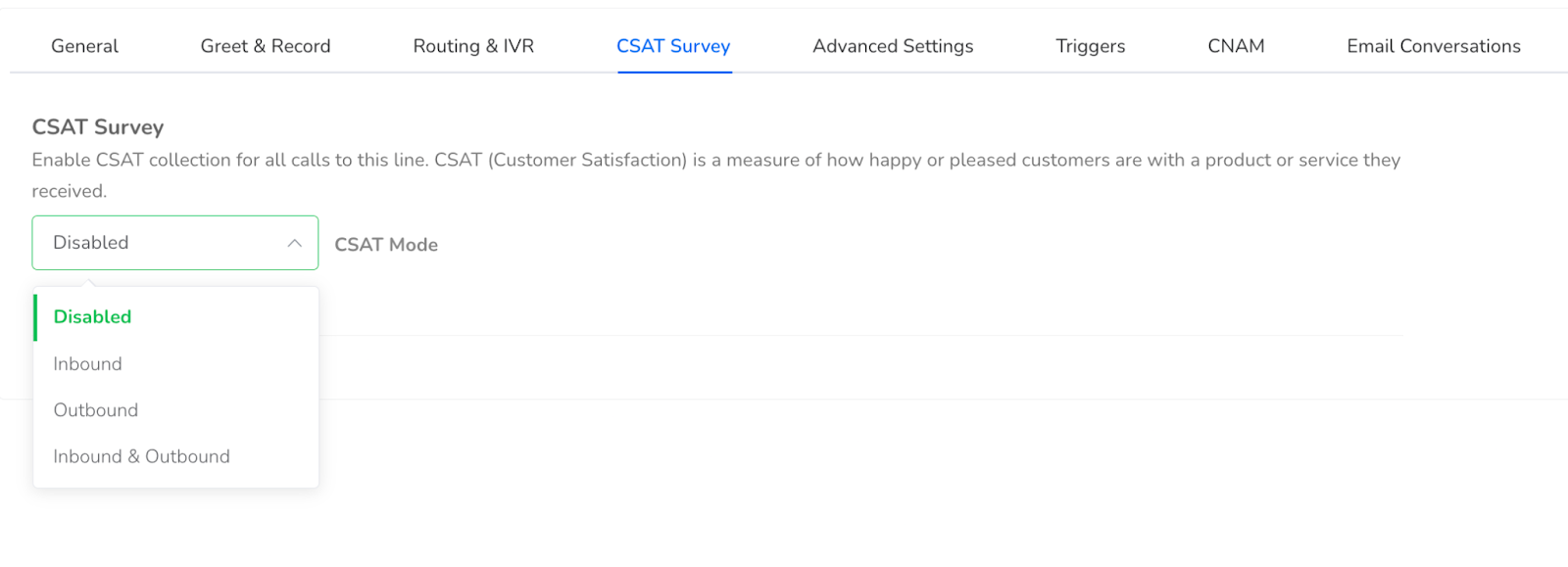This screenshot has height=567, width=1568.
Task: Select the active CSAT Survey tab
Action: [x=673, y=46]
